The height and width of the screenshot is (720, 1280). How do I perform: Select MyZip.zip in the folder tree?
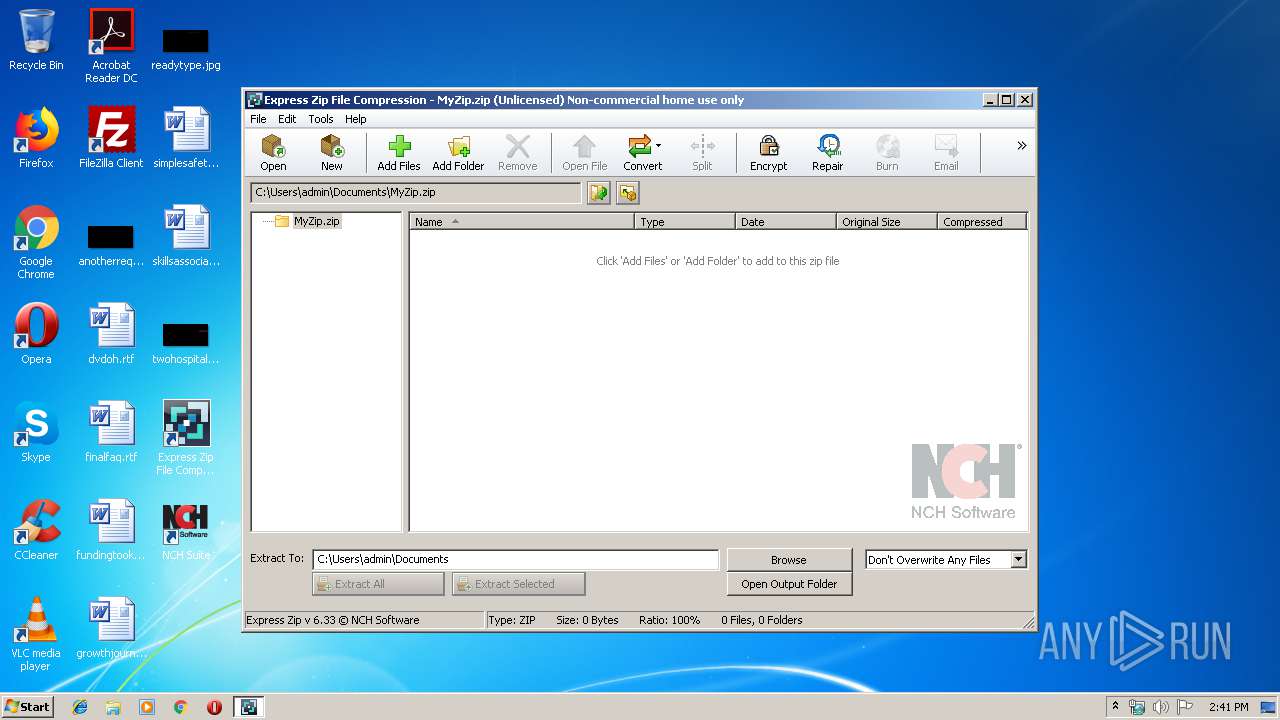[x=316, y=221]
